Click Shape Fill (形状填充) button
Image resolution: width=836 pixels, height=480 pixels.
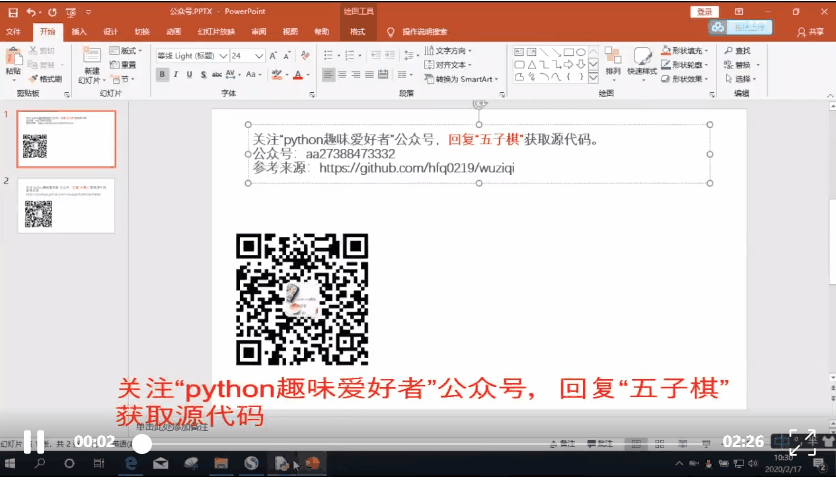685,51
